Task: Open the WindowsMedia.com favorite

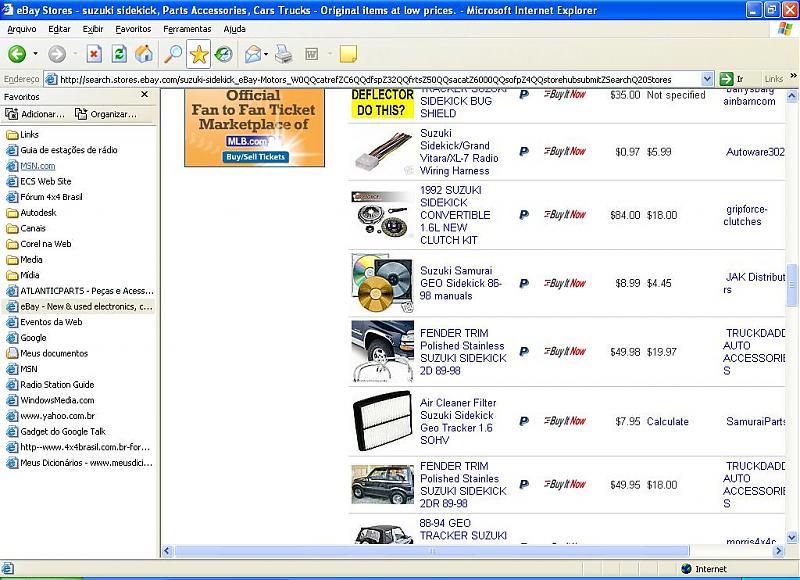Action: pos(51,400)
